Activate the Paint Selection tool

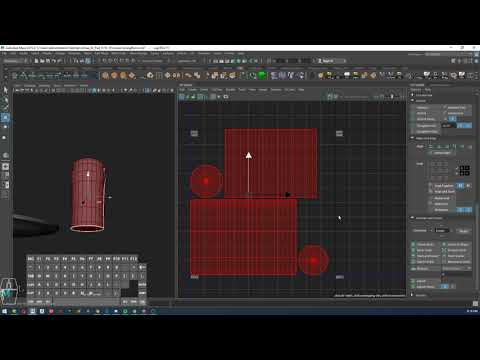5,107
